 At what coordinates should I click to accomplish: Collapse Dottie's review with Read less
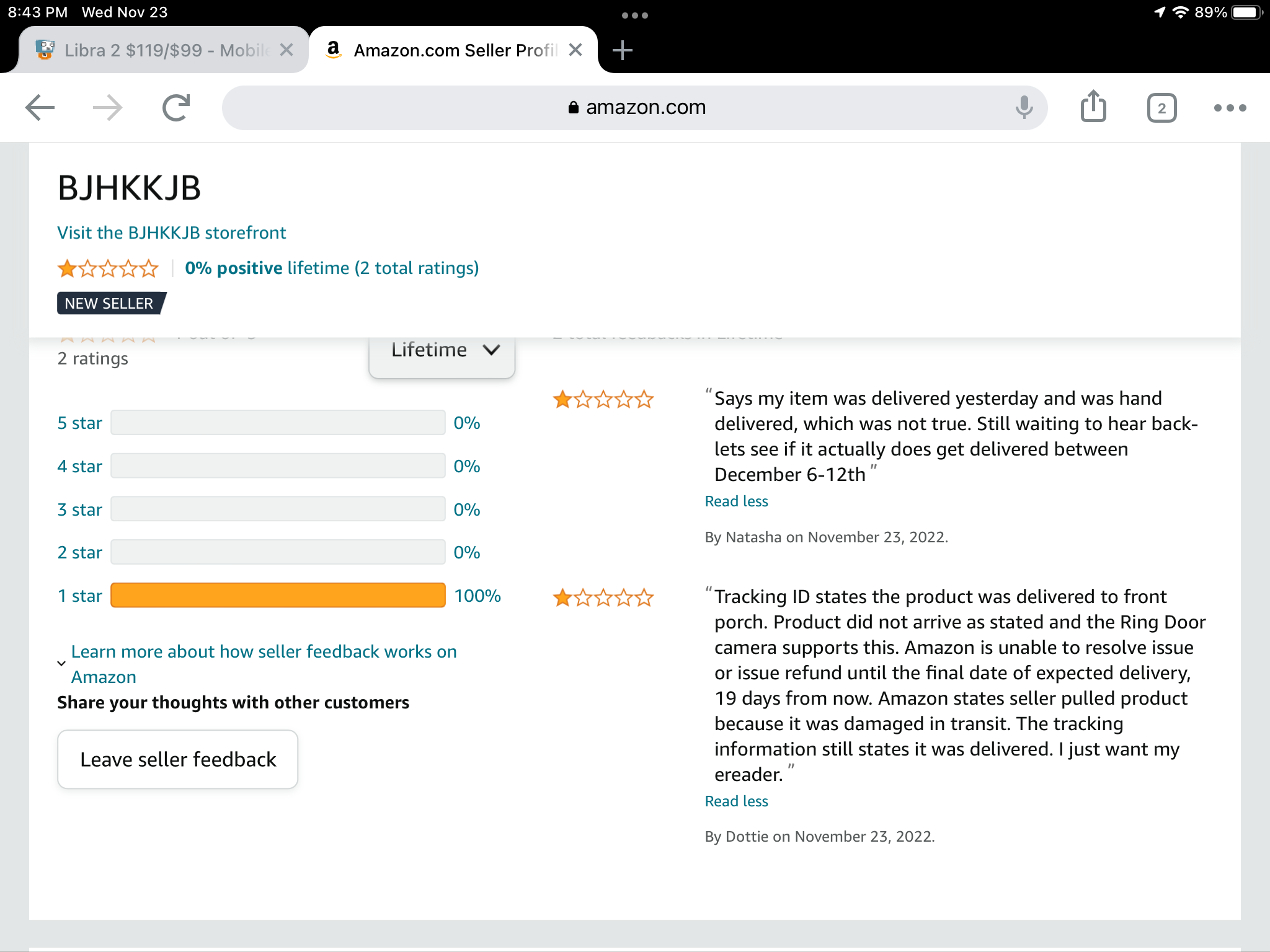tap(736, 801)
